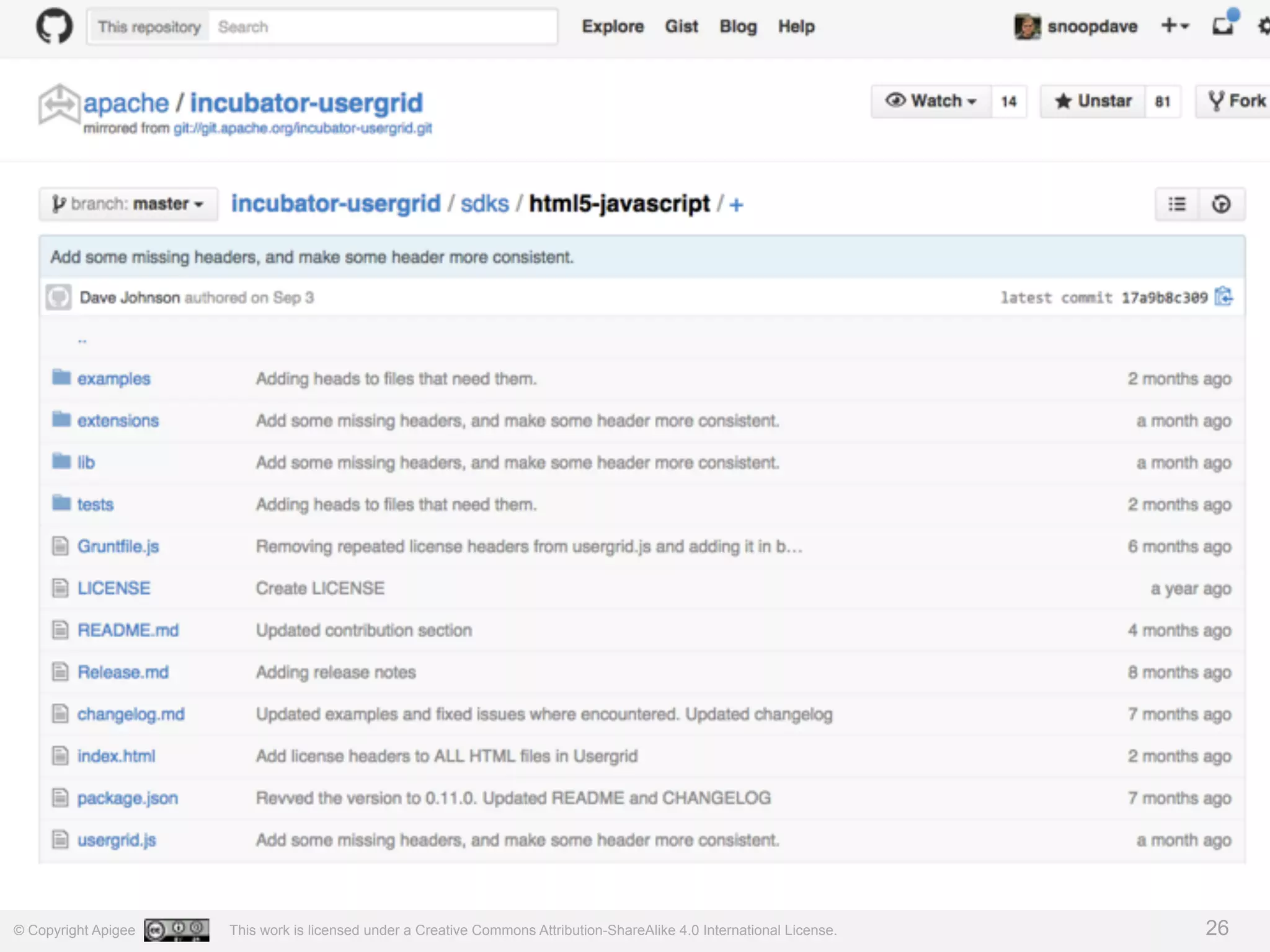Open the extensions folder name
Screen dimensions: 1270x952
[118, 420]
